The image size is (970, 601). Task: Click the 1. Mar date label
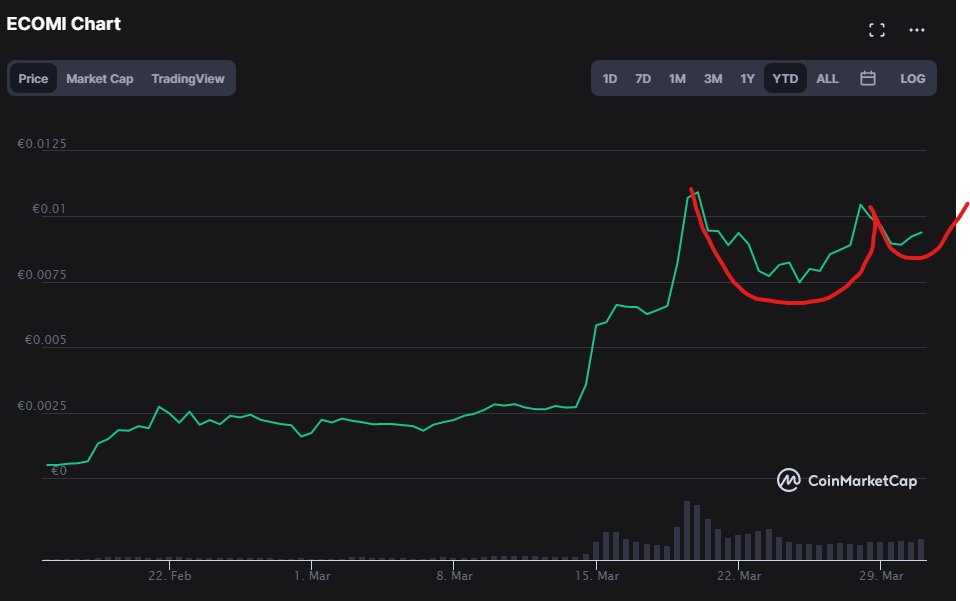point(312,576)
